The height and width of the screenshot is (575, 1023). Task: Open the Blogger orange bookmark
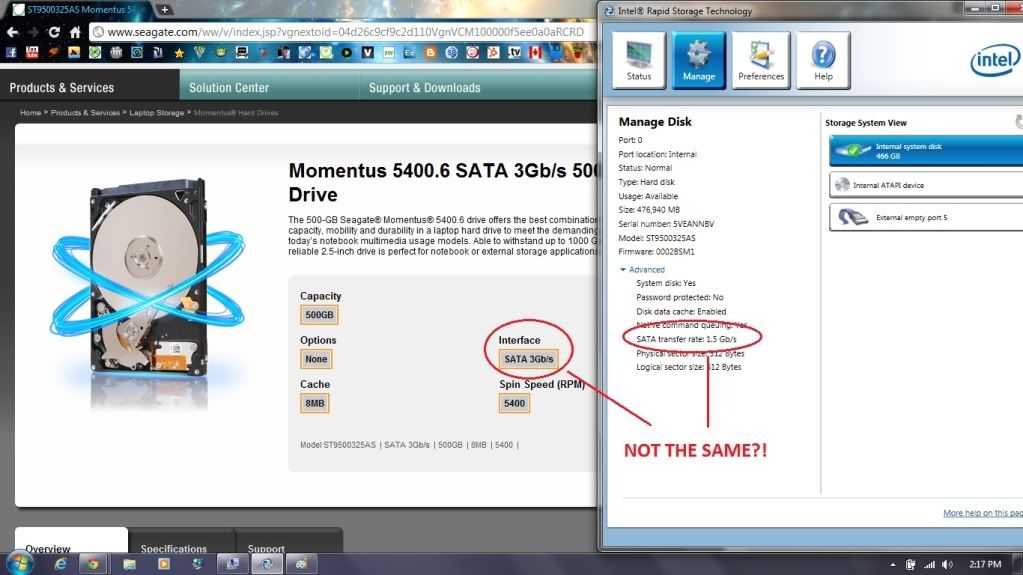tap(431, 53)
